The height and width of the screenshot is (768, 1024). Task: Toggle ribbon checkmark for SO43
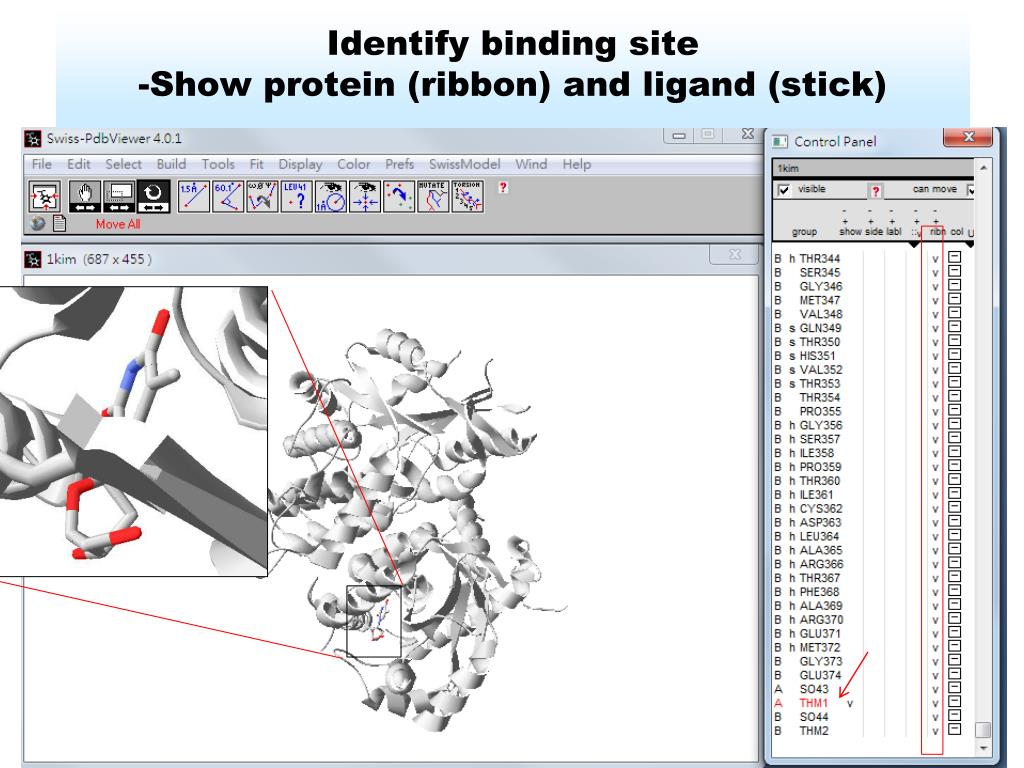point(935,690)
